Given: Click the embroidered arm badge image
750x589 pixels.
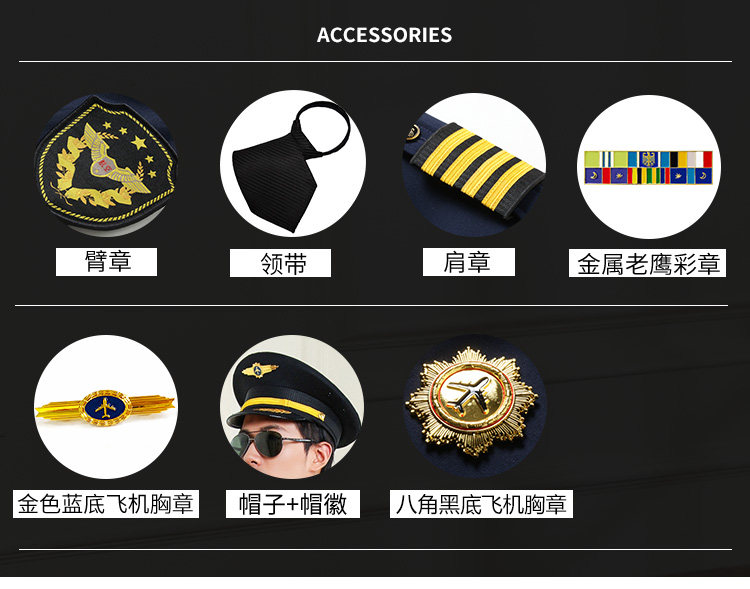Looking at the screenshot, I should pos(106,165).
